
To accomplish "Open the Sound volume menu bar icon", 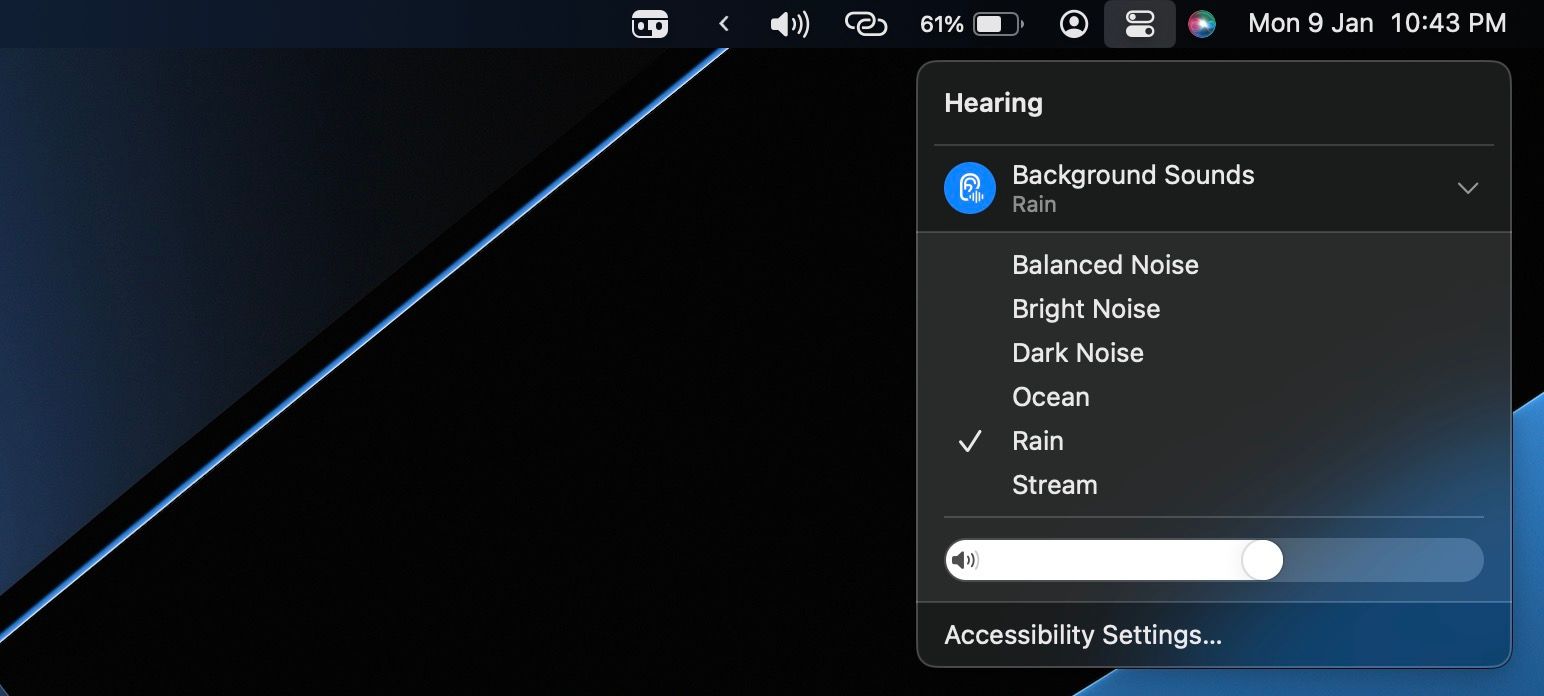I will pyautogui.click(x=789, y=24).
